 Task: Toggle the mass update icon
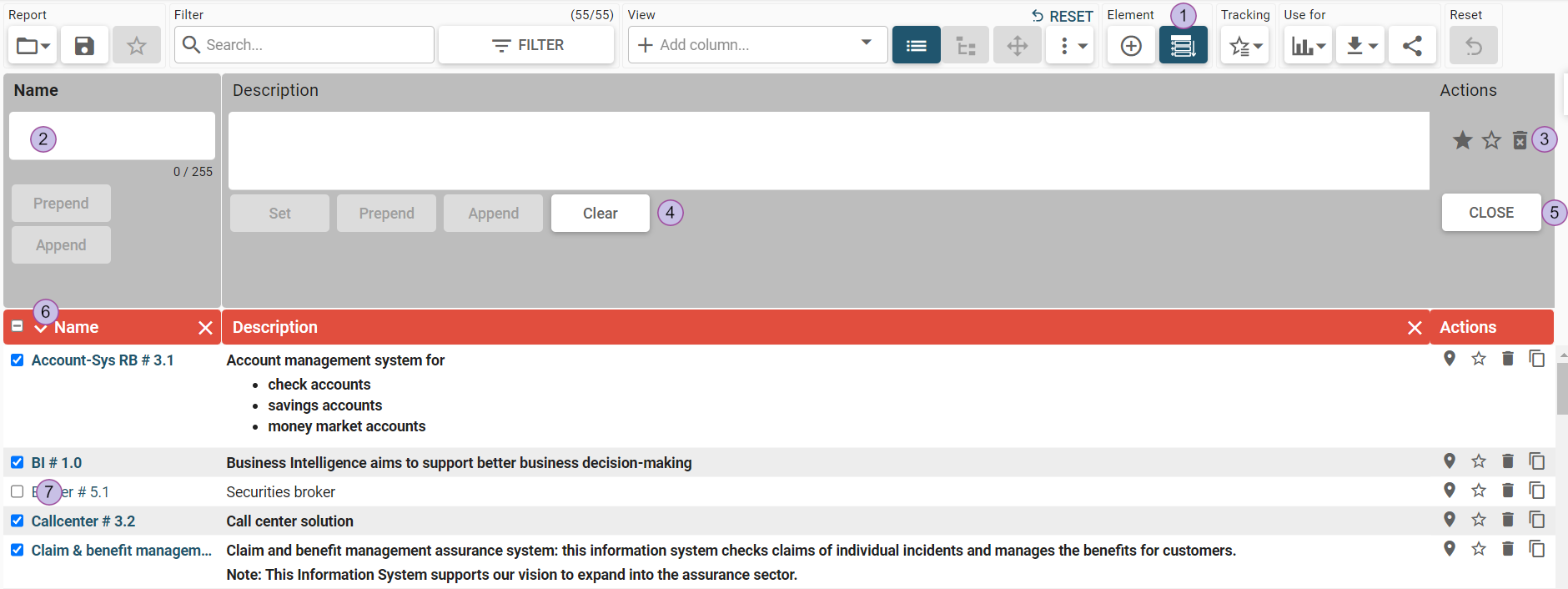click(x=1182, y=47)
